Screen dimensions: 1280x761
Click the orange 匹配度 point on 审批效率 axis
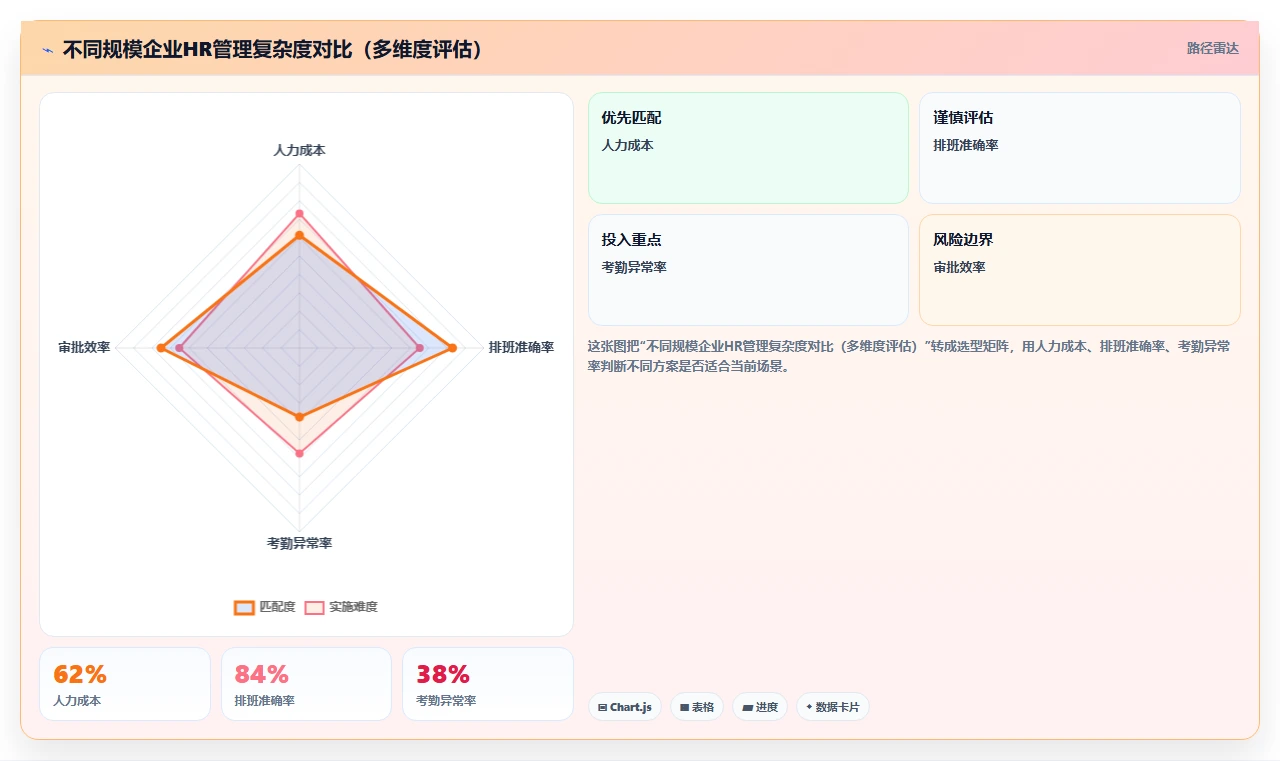click(x=161, y=348)
